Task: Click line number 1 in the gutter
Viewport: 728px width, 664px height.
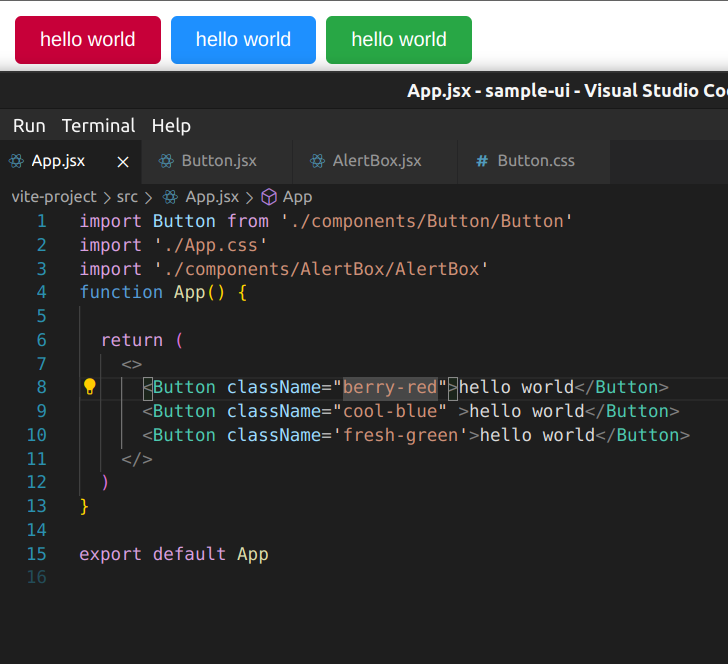Action: click(x=42, y=221)
